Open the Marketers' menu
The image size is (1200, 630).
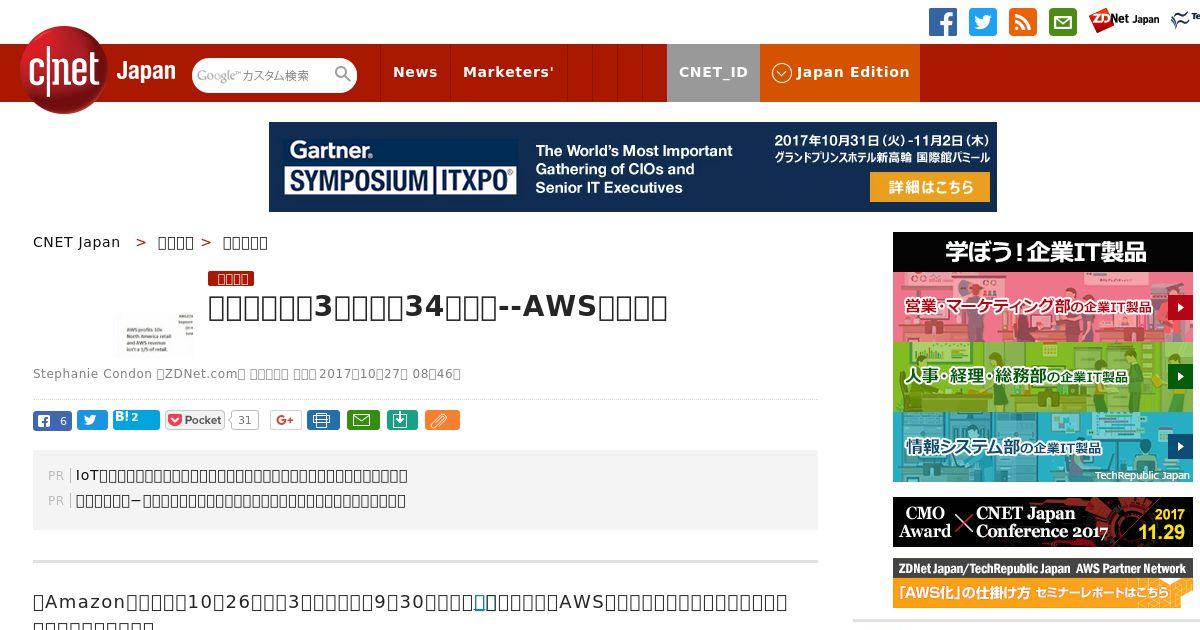click(x=508, y=72)
